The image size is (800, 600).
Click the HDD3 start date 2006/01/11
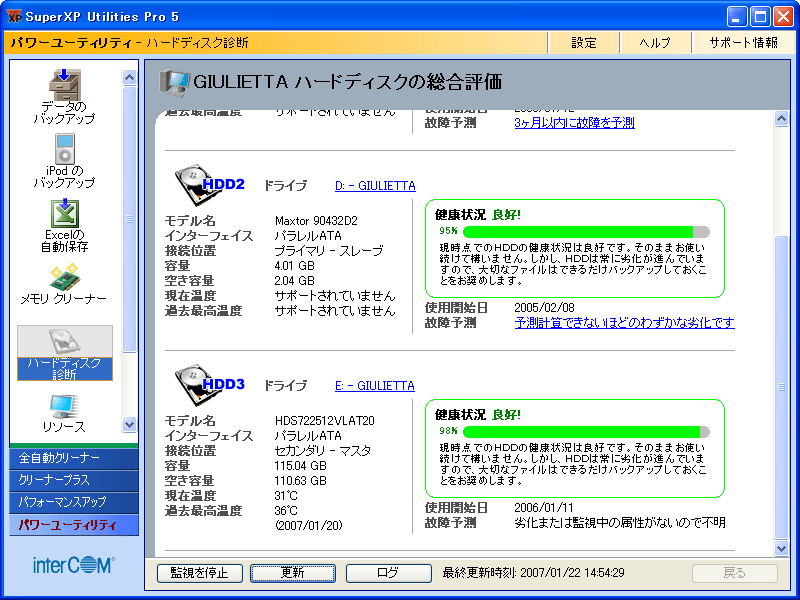[x=544, y=508]
